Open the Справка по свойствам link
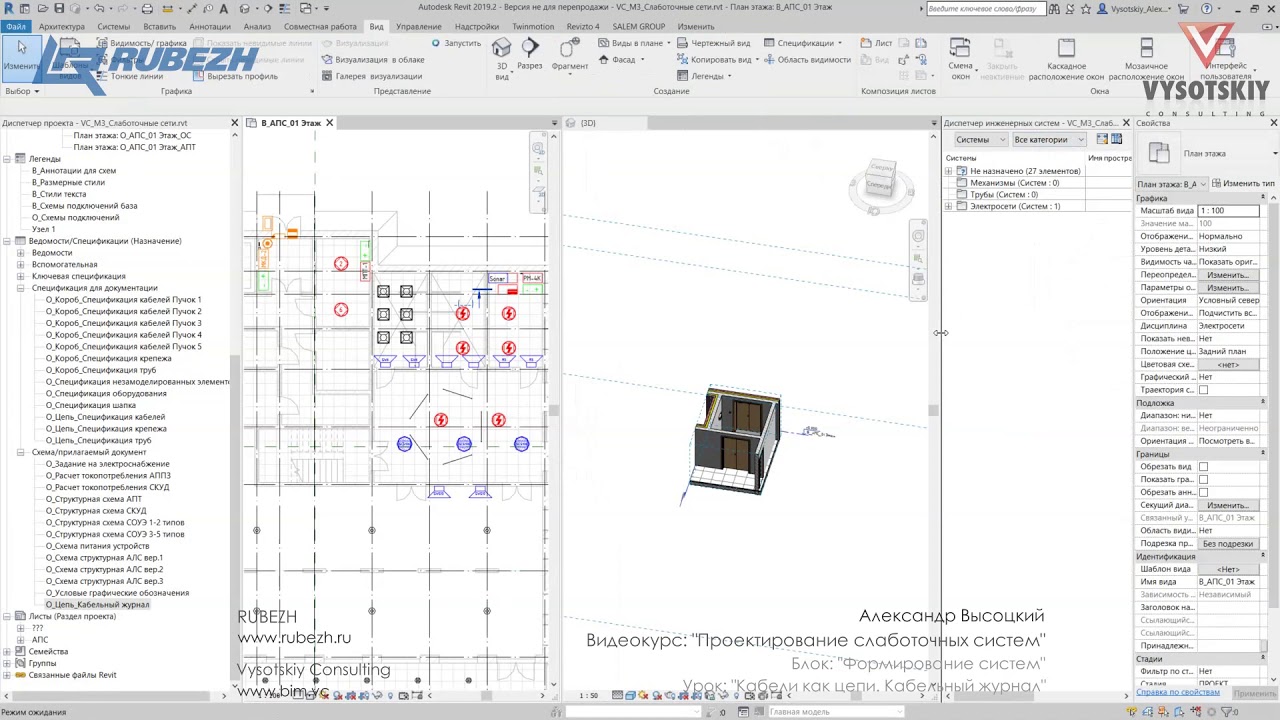Viewport: 1280px width, 720px height. (x=1178, y=692)
